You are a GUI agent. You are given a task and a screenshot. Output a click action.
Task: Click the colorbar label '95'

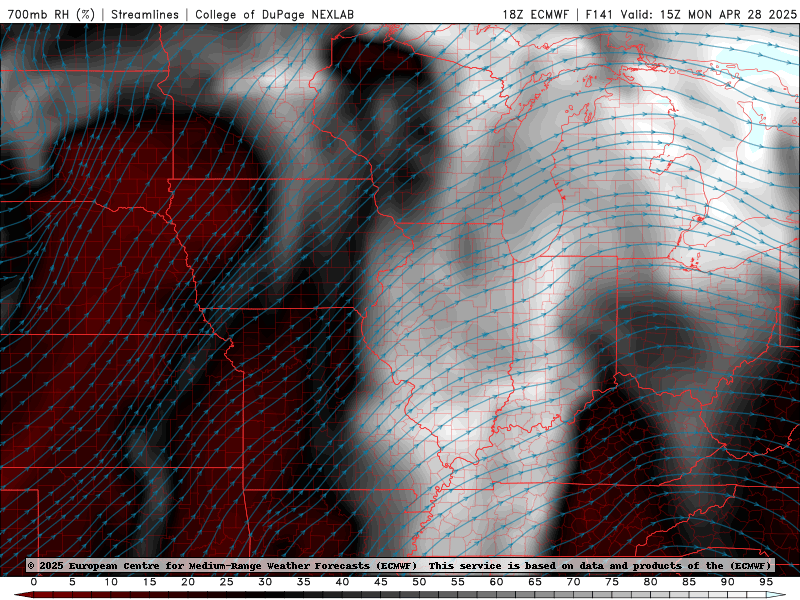pos(766,582)
